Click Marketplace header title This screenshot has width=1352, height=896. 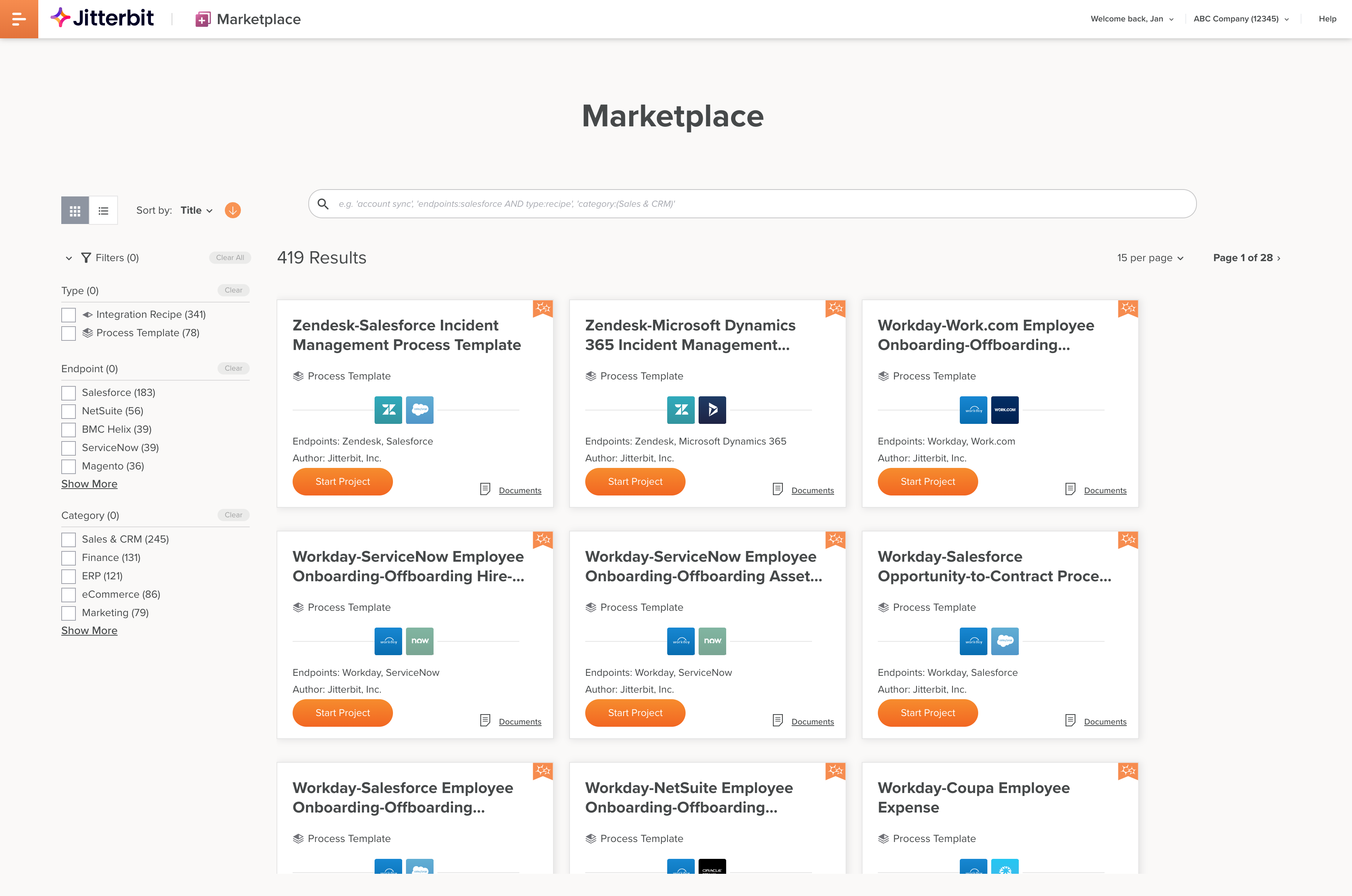(258, 20)
